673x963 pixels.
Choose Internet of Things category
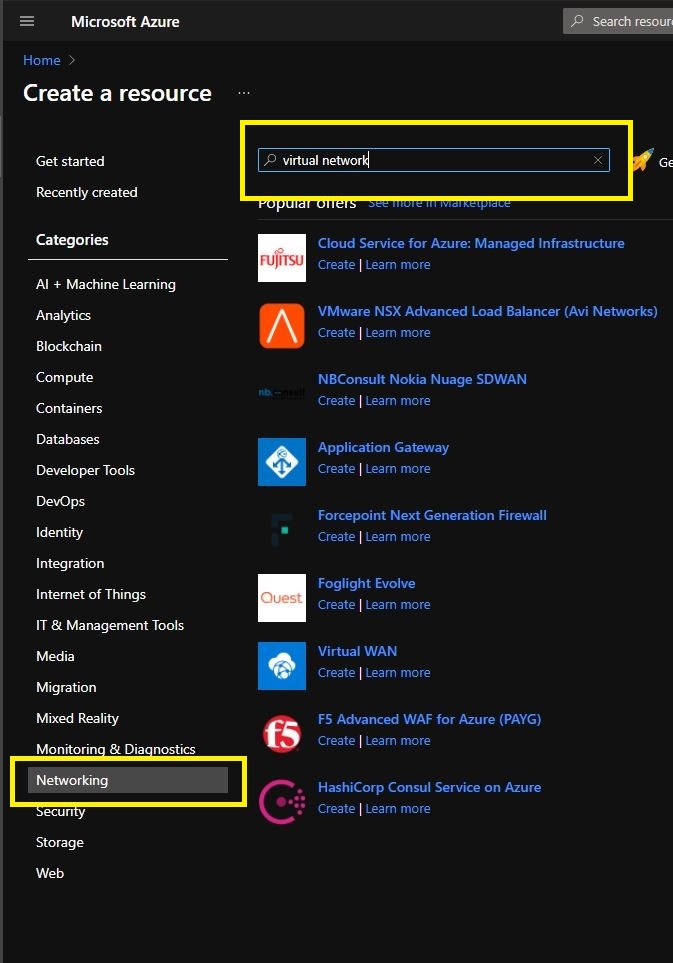point(91,595)
